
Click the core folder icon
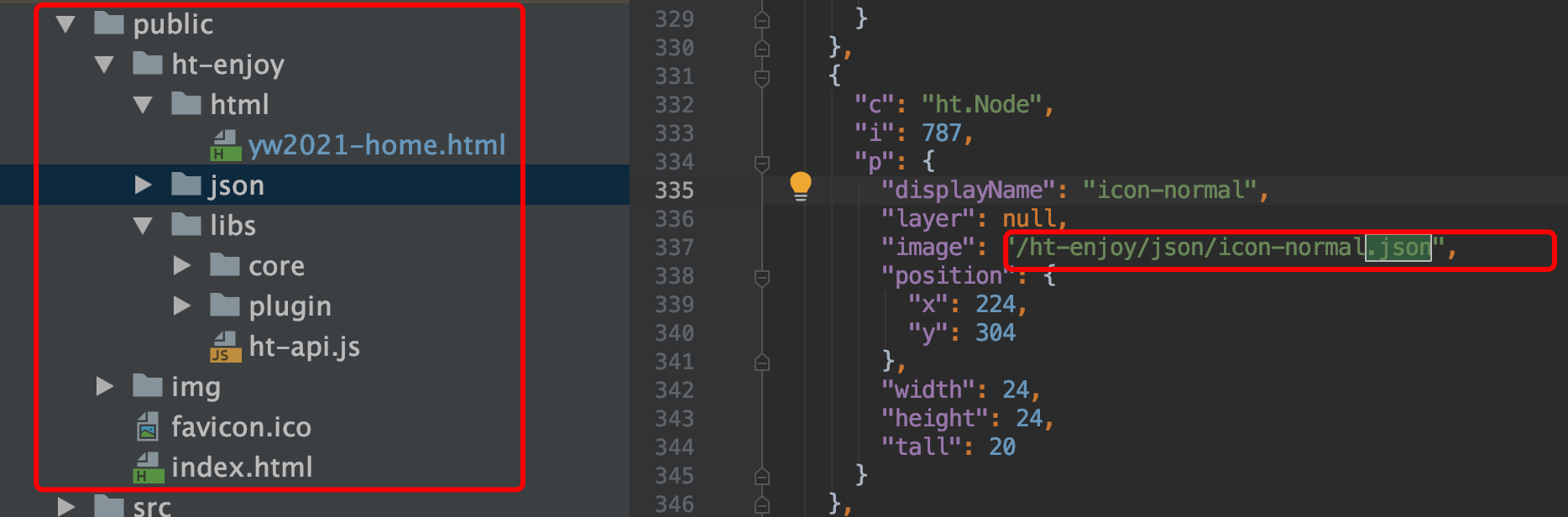pos(225,265)
